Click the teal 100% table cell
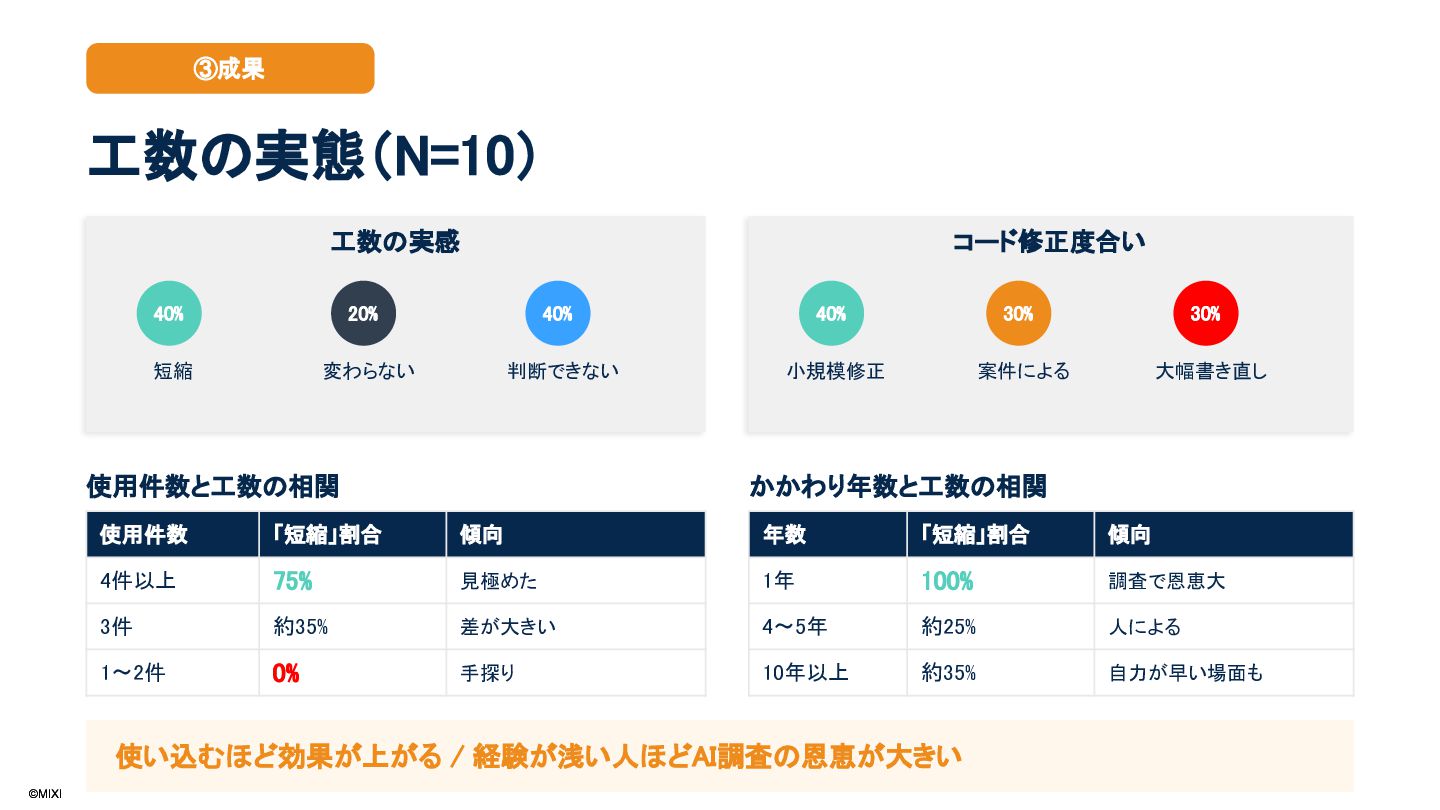 tap(947, 581)
